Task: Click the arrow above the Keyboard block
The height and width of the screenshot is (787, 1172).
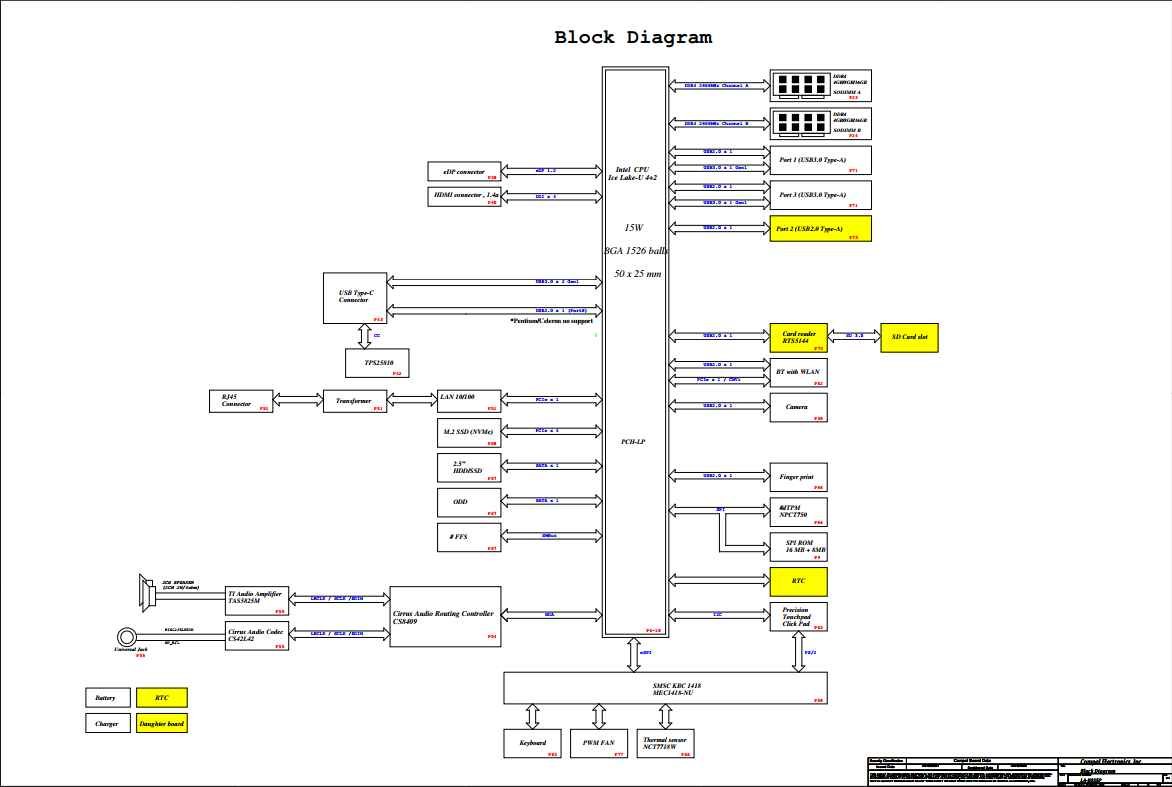Action: point(532,716)
